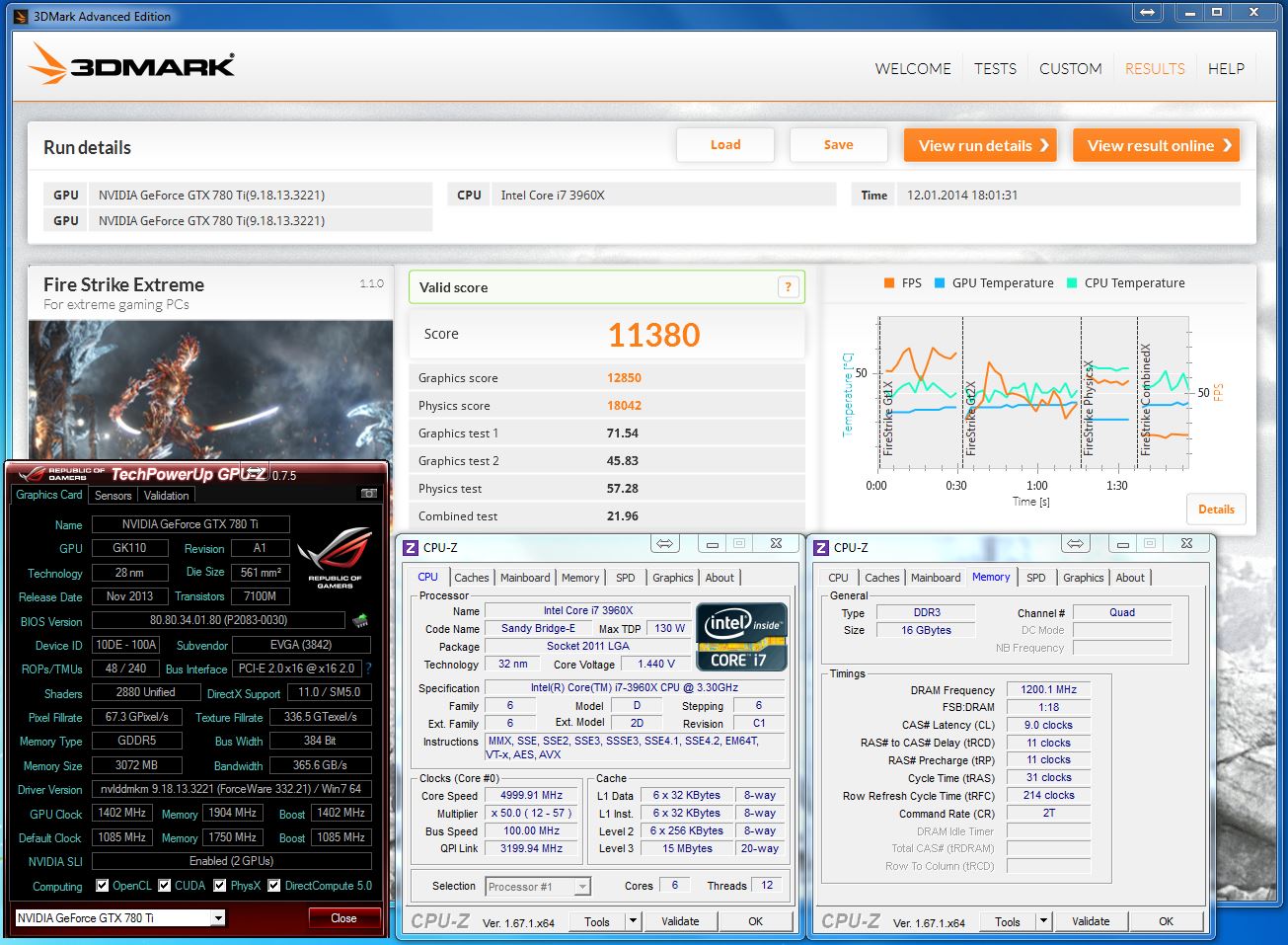This screenshot has height=945, width=1288.
Task: Select the Graphics Card tab in GPU-Z
Action: point(49,495)
